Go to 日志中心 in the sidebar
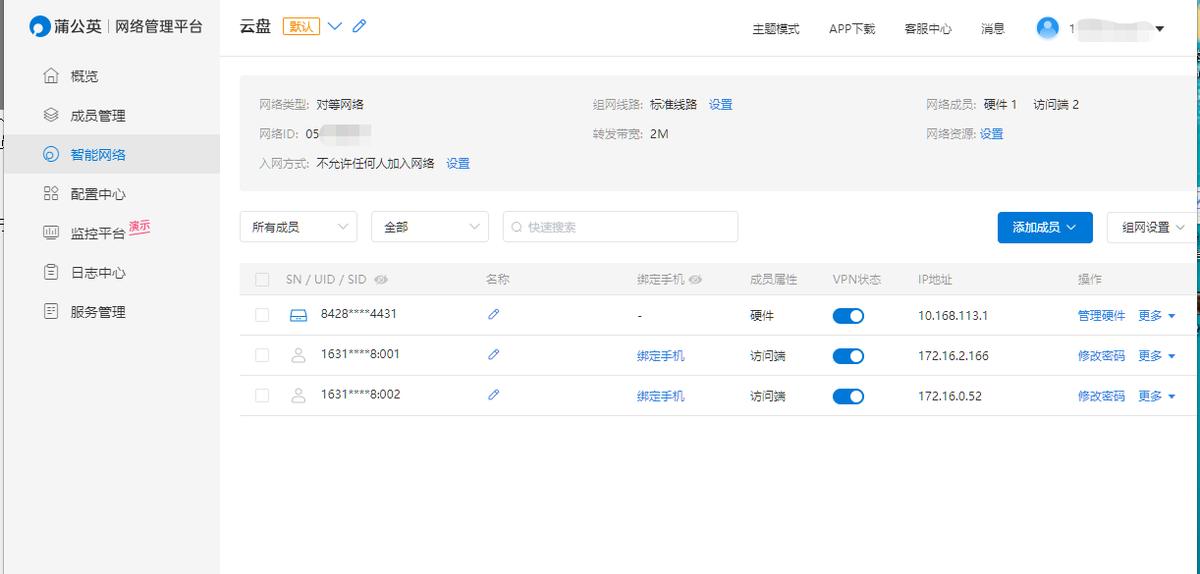The height and width of the screenshot is (574, 1200). tap(97, 273)
